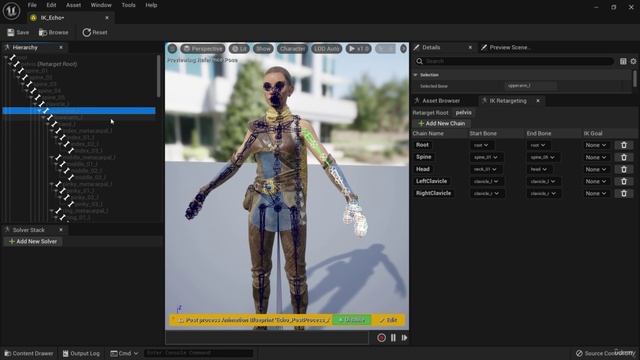Image resolution: width=640 pixels, height=360 pixels.
Task: Delete the RightClavicle retarget chain
Action: (x=624, y=193)
